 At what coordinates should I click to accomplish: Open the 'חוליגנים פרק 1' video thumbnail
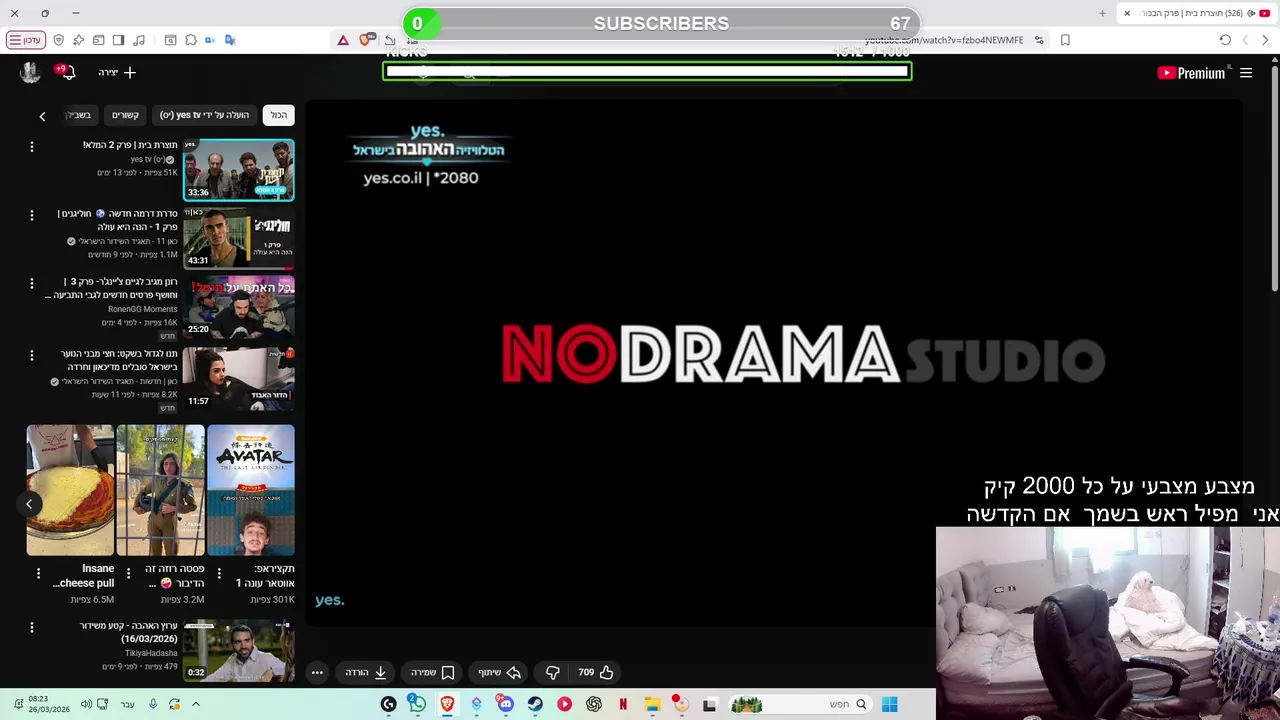click(x=238, y=238)
